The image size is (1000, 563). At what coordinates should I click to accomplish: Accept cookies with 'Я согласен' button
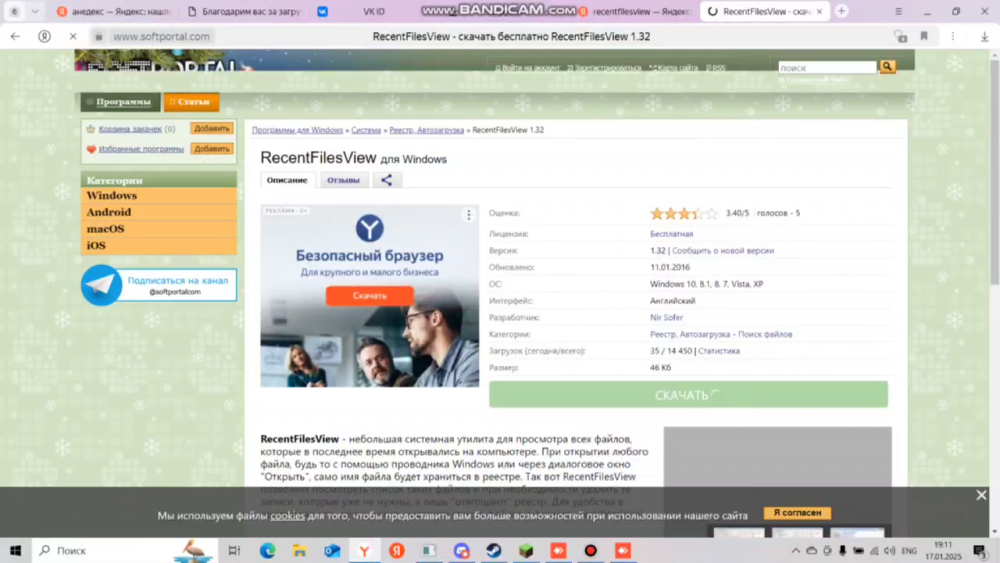[x=797, y=513]
